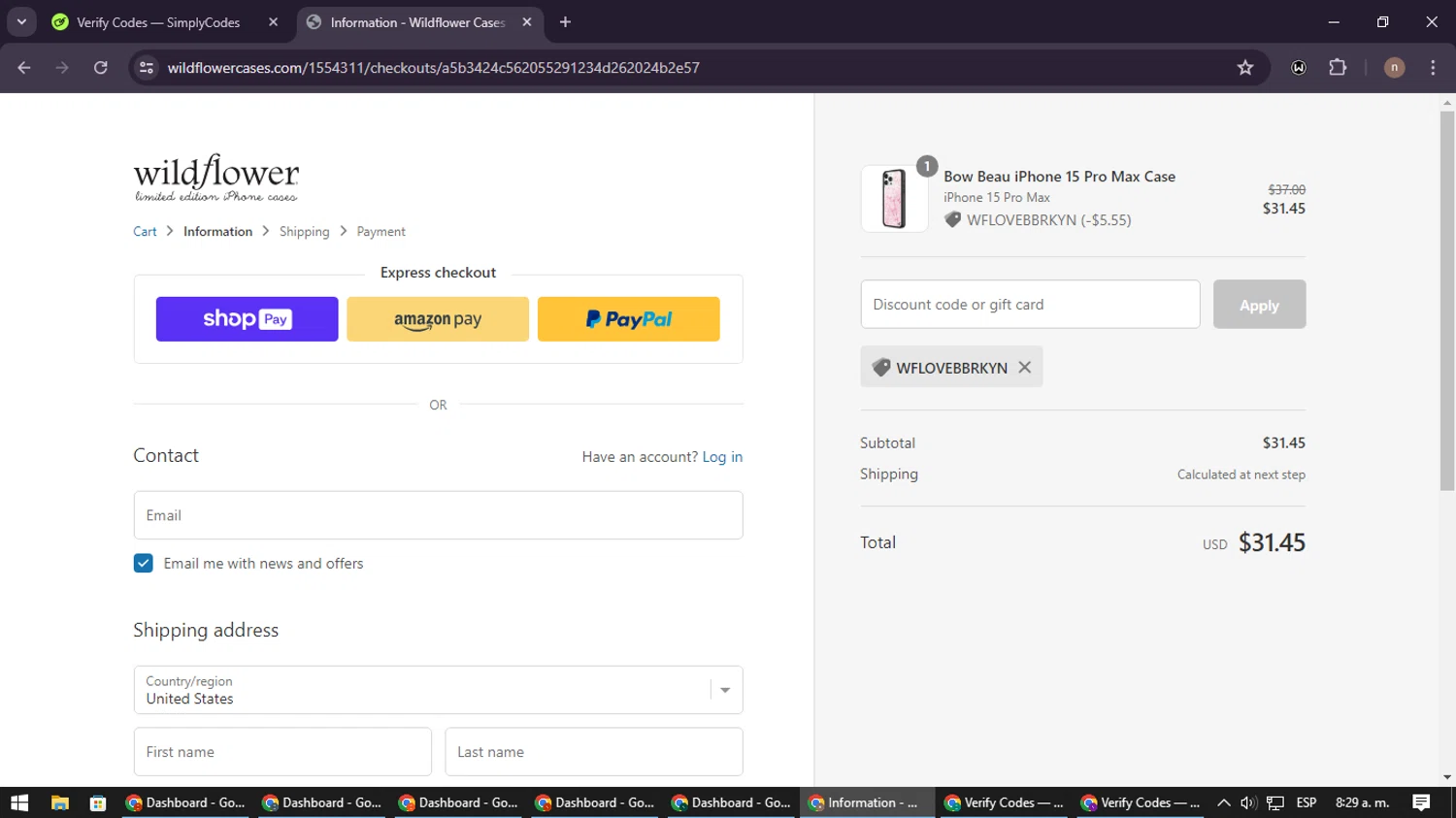1456x818 pixels.
Task: Check out with Shop Pay
Action: coord(247,319)
